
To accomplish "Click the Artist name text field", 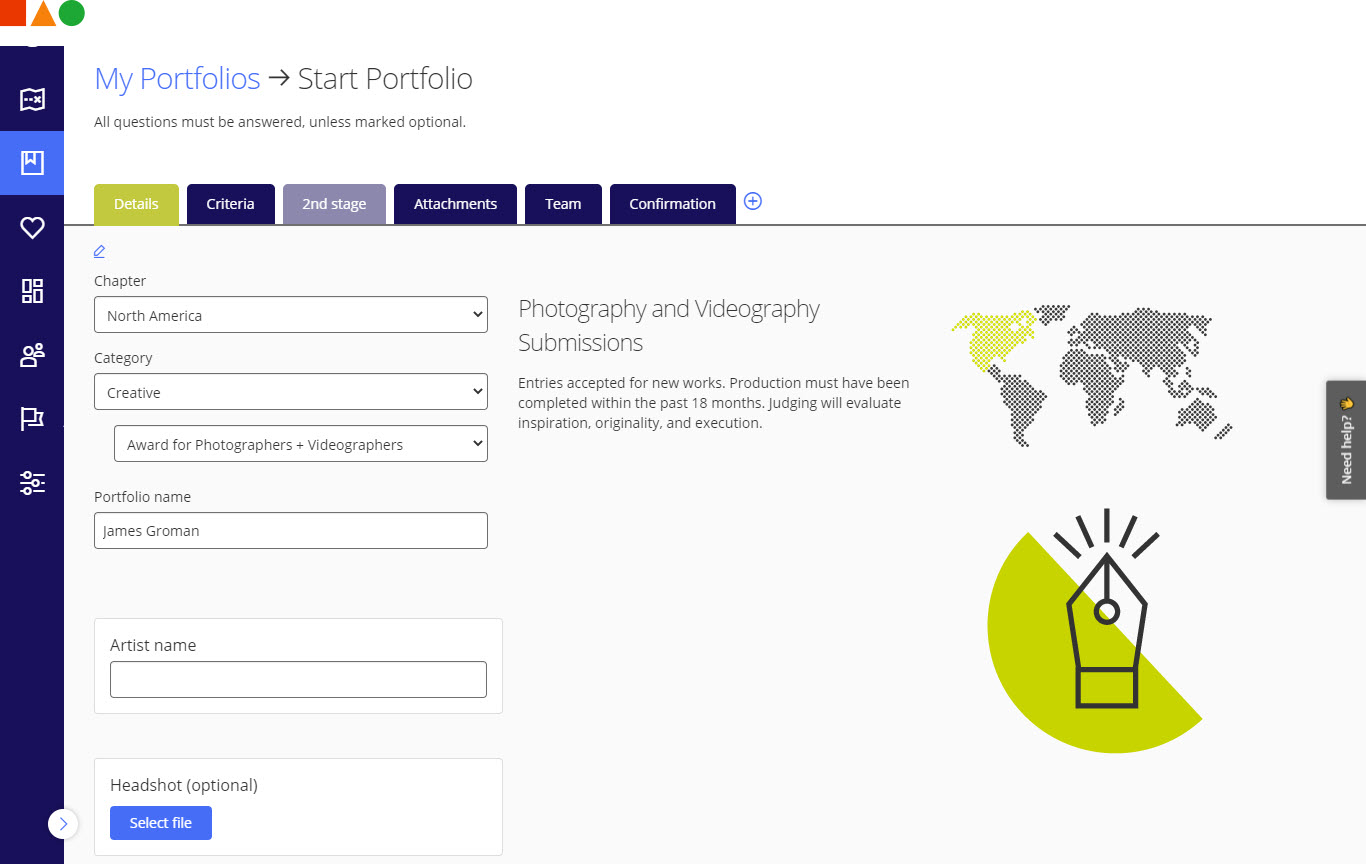I will click(x=298, y=679).
